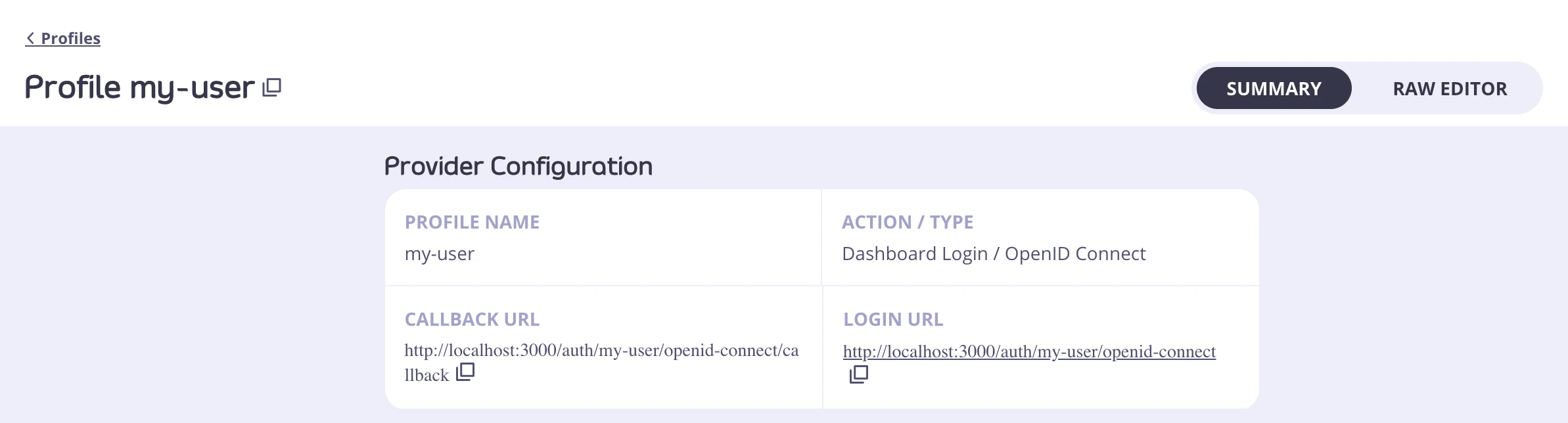Toggle back to SUMMARY view

click(1273, 87)
